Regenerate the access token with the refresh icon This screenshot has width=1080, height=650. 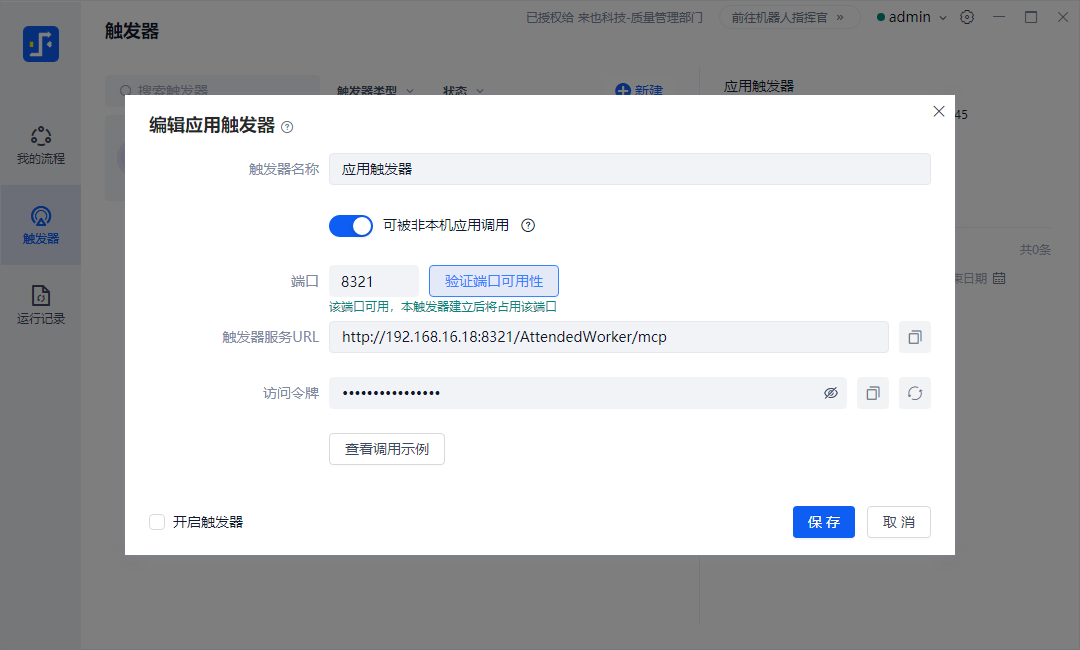pos(914,392)
